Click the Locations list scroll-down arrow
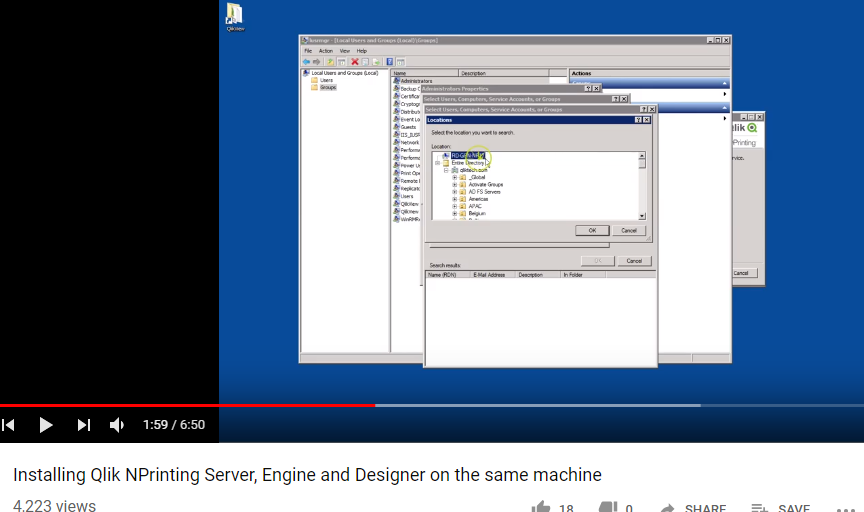Screen dimensions: 864x512 point(642,216)
